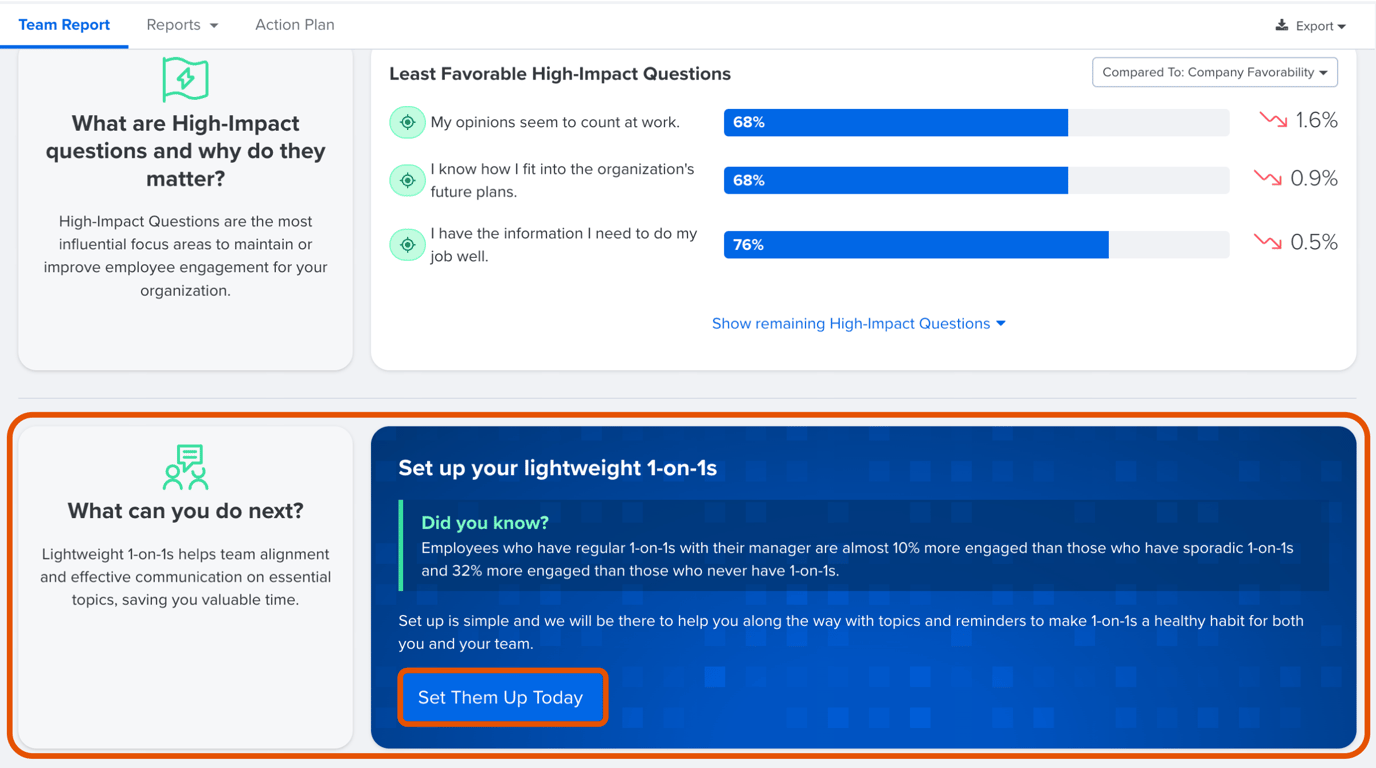Open the "Compared To: Company Favorability" dropdown
Screen dimensions: 1376x768
point(1214,72)
